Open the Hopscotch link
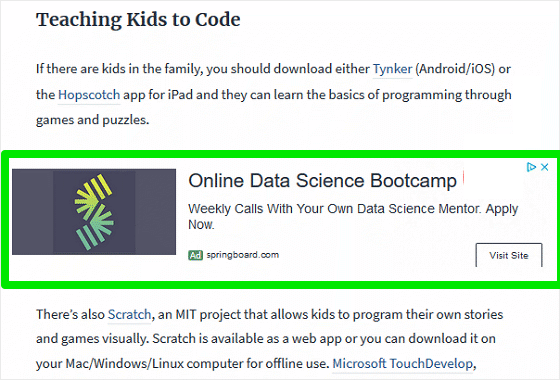 [x=89, y=95]
